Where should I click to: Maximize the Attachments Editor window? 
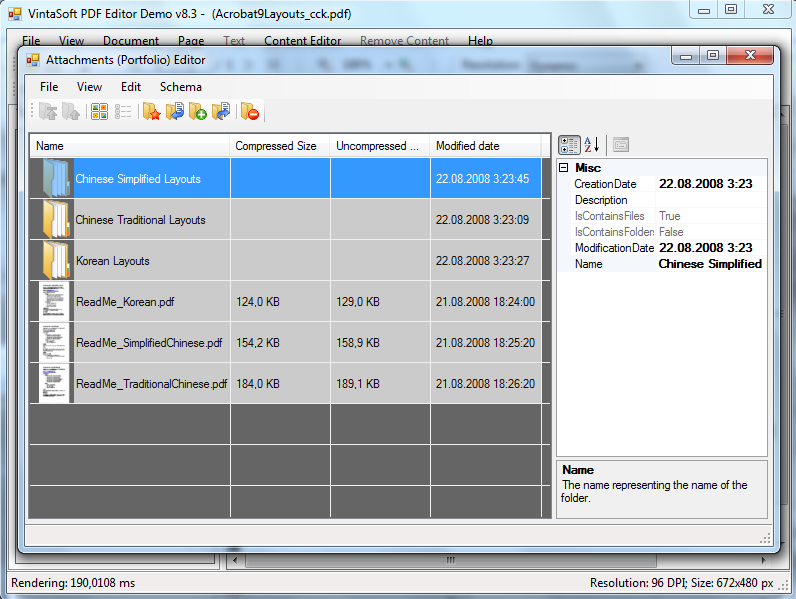click(713, 55)
